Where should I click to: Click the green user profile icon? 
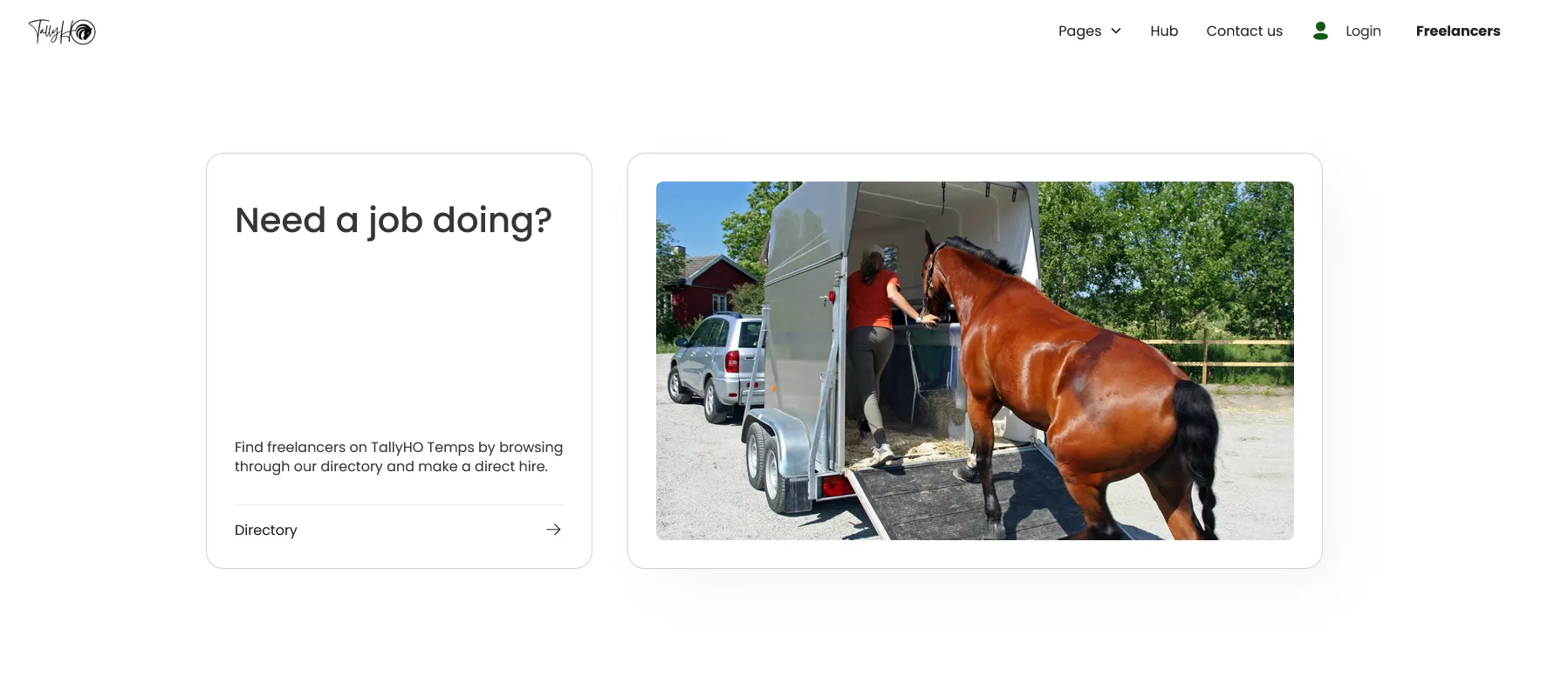coord(1320,31)
